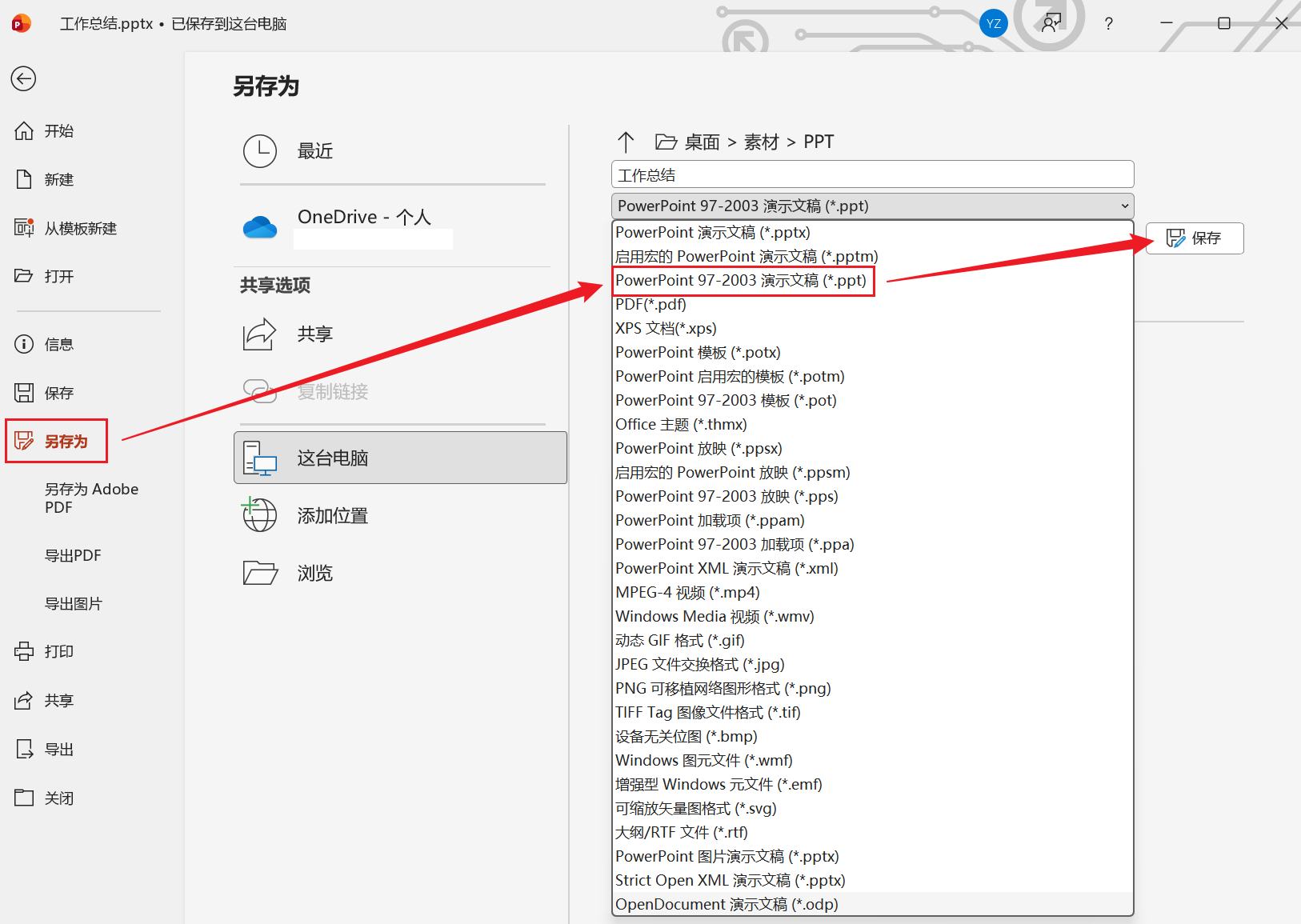Pick MPEG-4 视频 (*.mp4) format
Viewport: 1301px width, 924px height.
pyautogui.click(x=872, y=592)
